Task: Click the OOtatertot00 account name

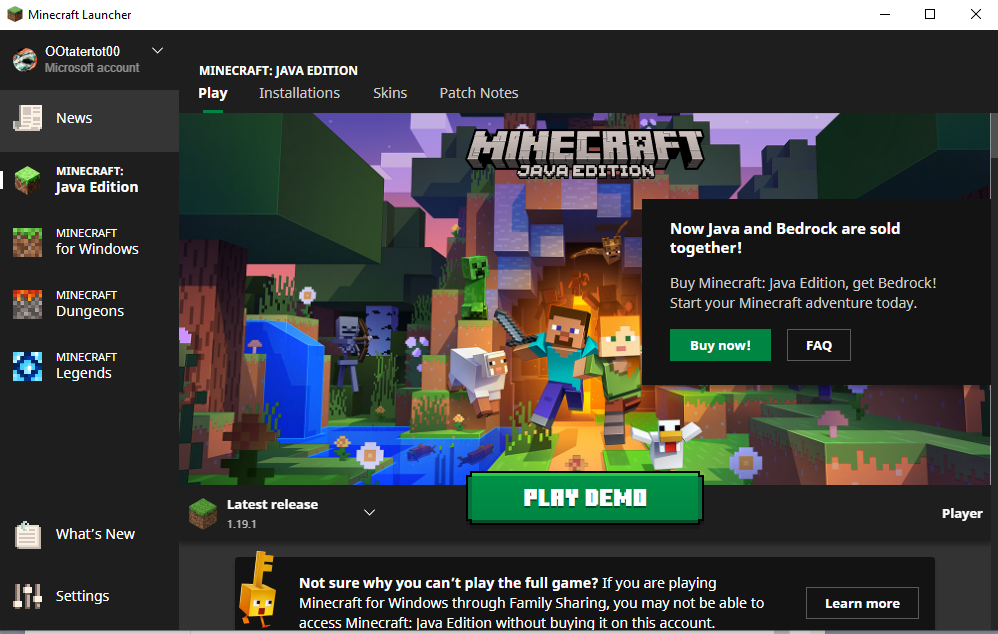Action: coord(82,52)
